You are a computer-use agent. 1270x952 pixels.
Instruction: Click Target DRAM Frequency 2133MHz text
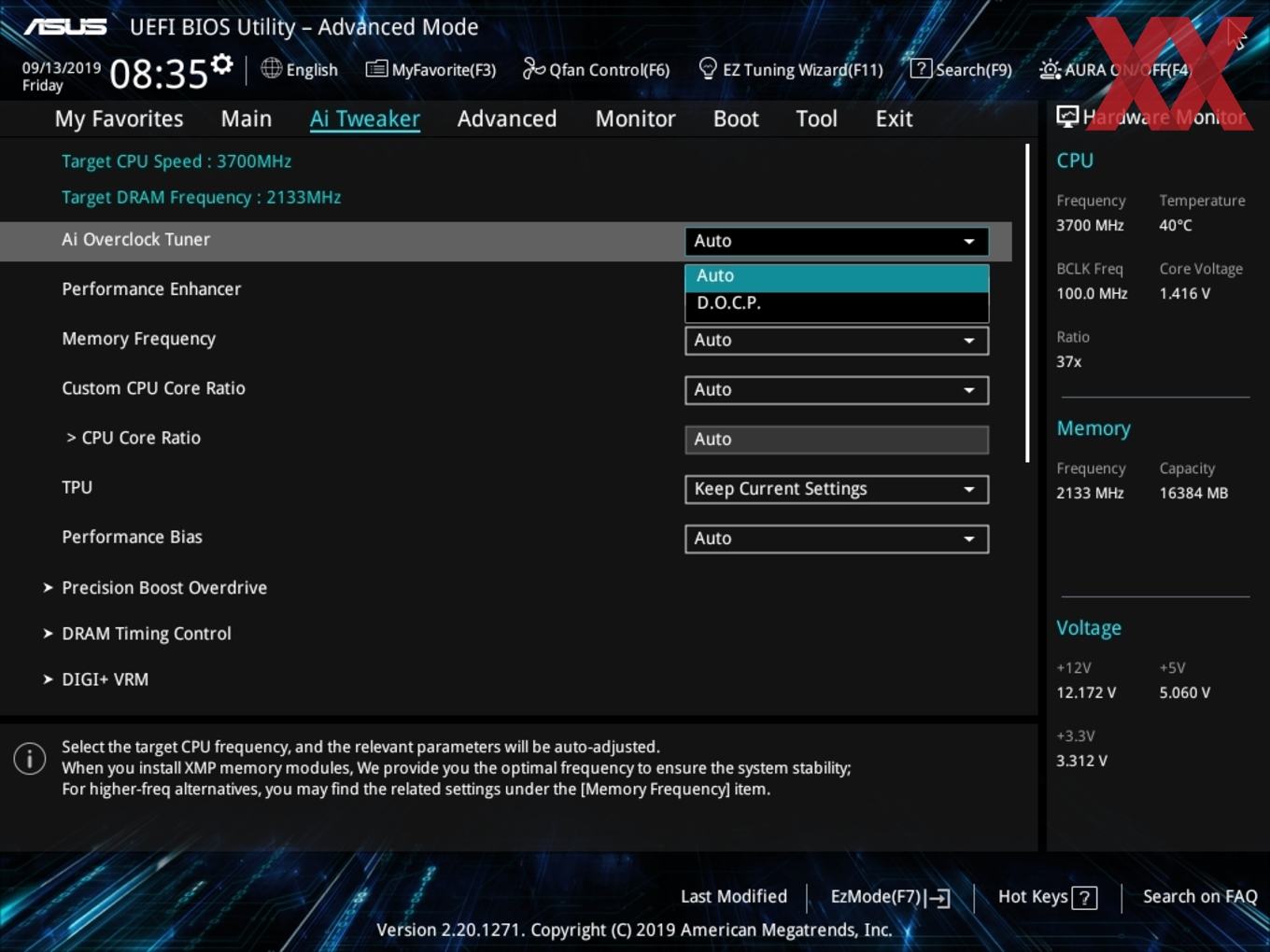tap(201, 198)
